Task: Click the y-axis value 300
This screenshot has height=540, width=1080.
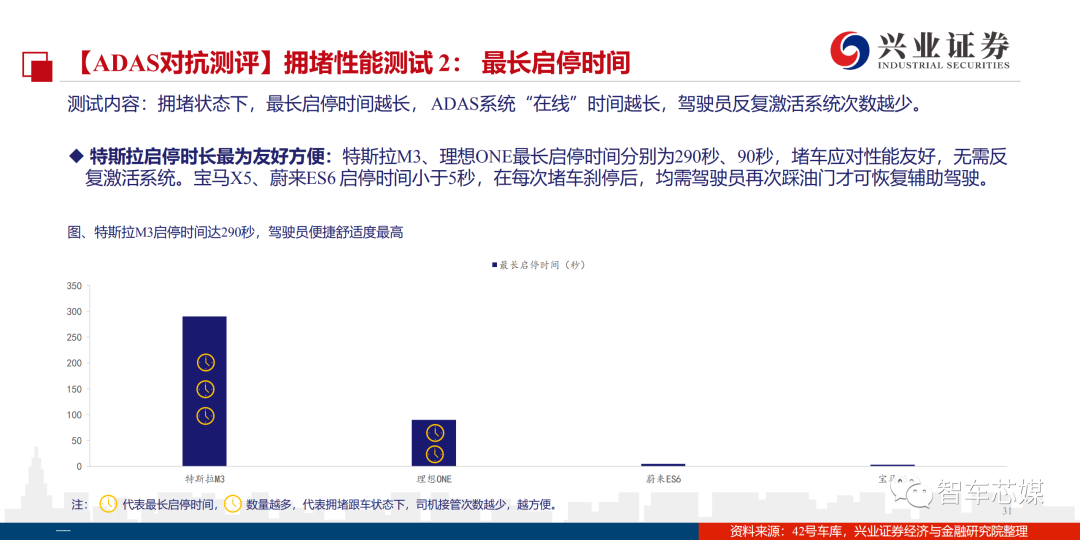Action: 74,311
